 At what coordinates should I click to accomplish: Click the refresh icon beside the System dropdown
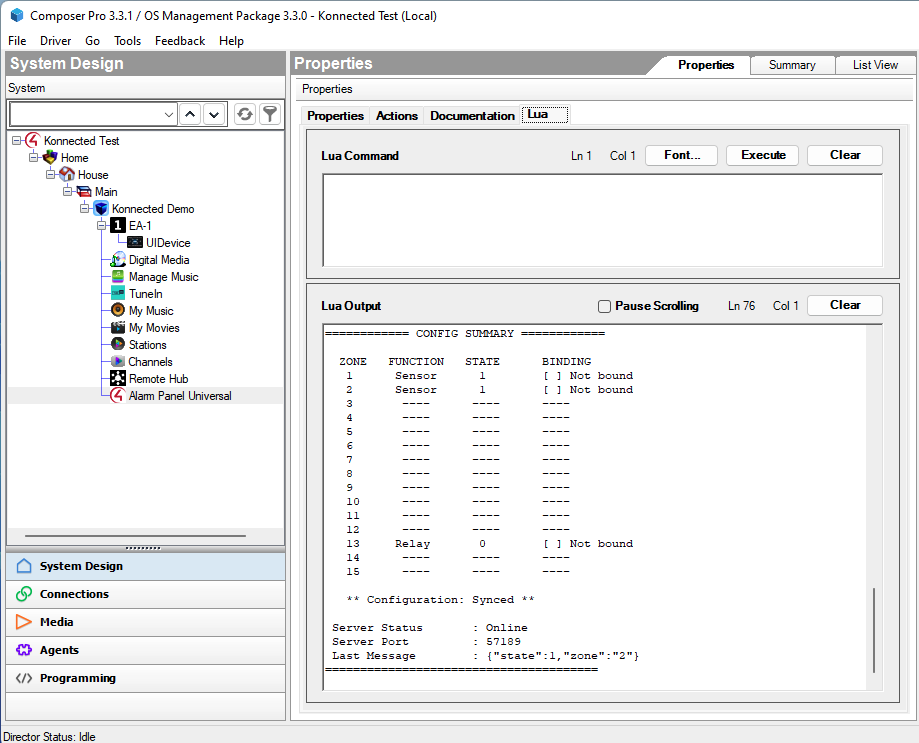tap(244, 114)
